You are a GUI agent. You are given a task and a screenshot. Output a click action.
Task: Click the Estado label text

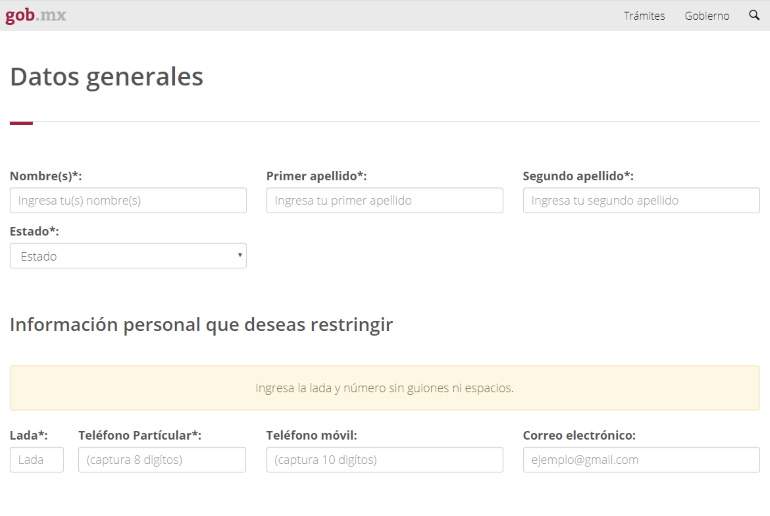(x=34, y=231)
